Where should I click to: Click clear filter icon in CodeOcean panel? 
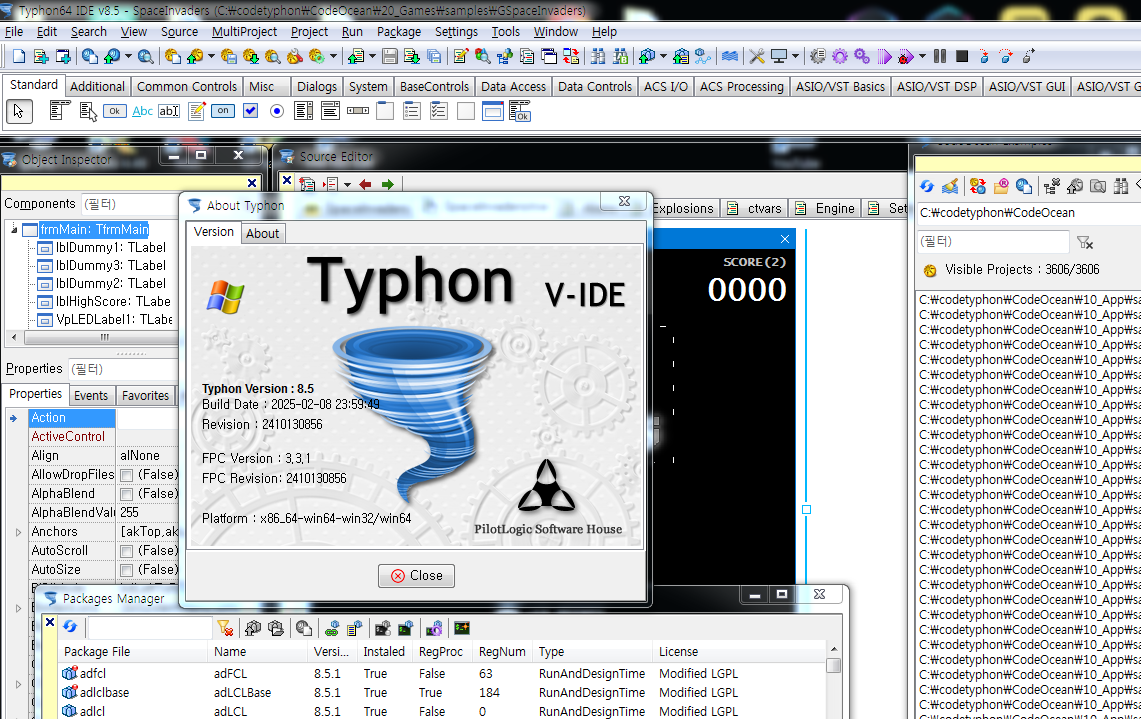point(1085,242)
